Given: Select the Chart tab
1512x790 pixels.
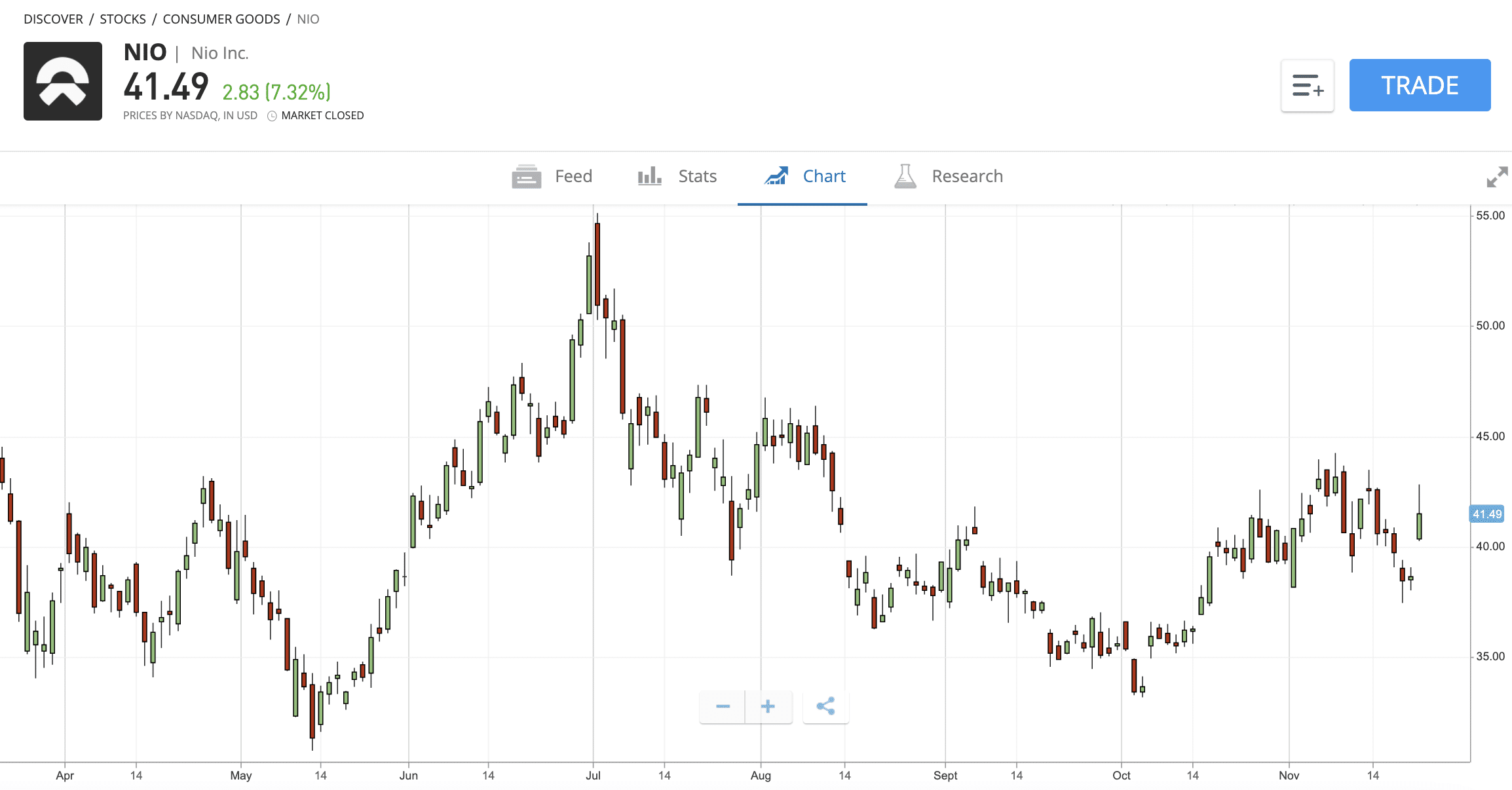Looking at the screenshot, I should (x=804, y=176).
